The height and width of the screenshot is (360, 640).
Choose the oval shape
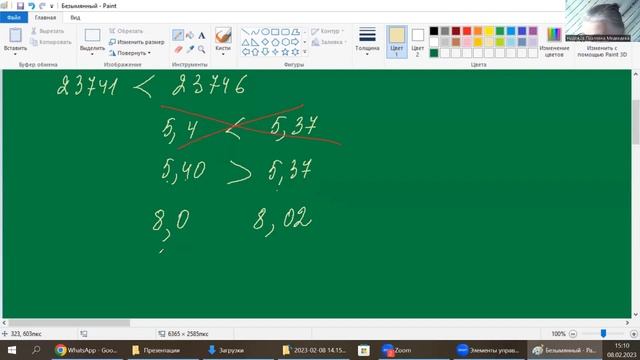(265, 32)
